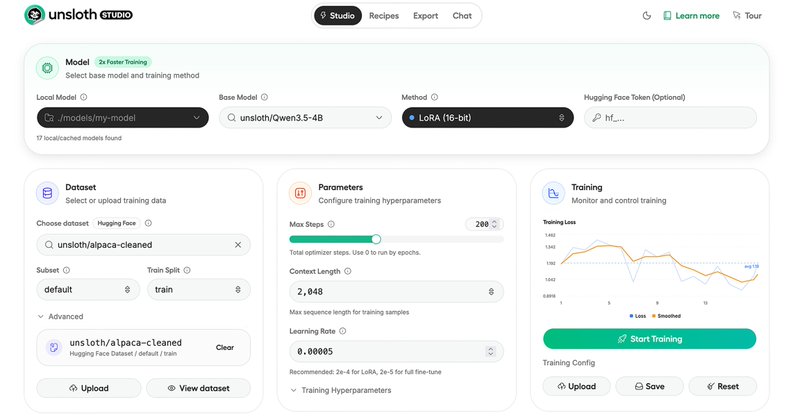Click 'Max sequence length for training samples' text
This screenshot has width=800, height=419.
click(x=349, y=312)
